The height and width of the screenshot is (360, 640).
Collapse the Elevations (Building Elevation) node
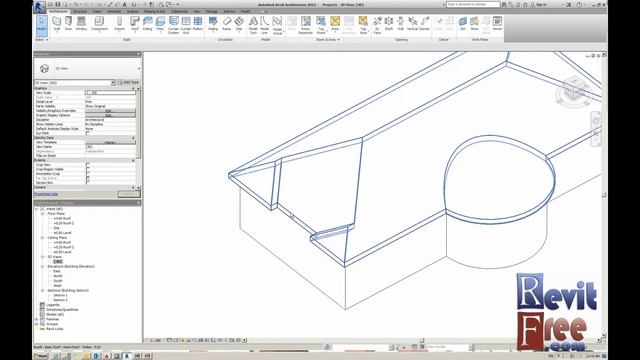(42, 267)
